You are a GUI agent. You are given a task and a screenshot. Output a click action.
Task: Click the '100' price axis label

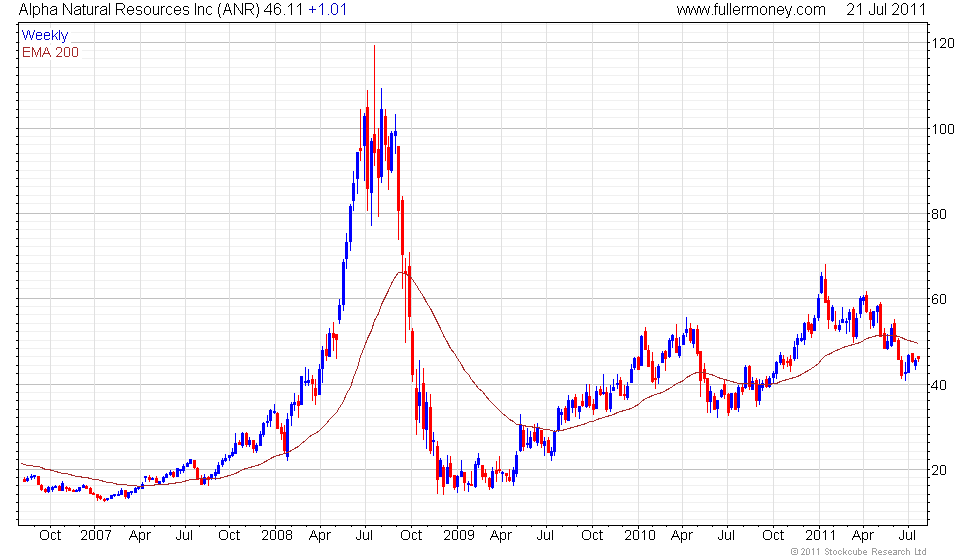[x=943, y=129]
